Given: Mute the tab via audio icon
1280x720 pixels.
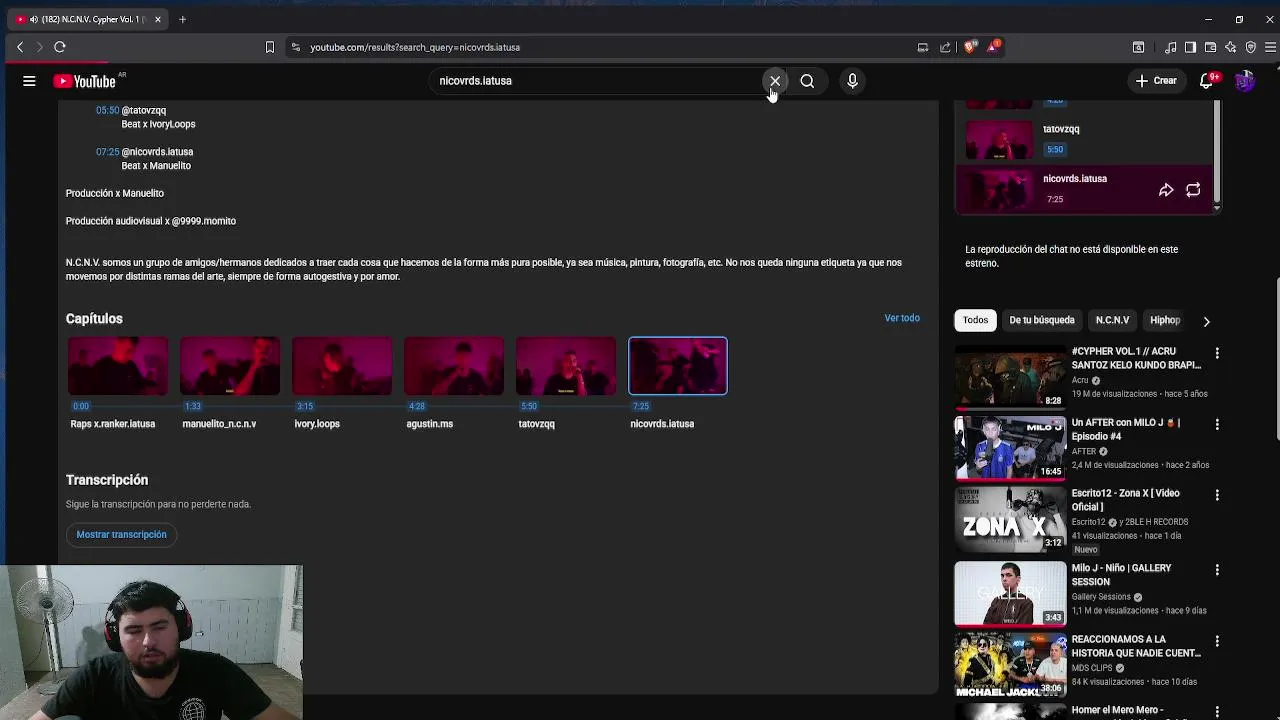Looking at the screenshot, I should click(x=34, y=19).
